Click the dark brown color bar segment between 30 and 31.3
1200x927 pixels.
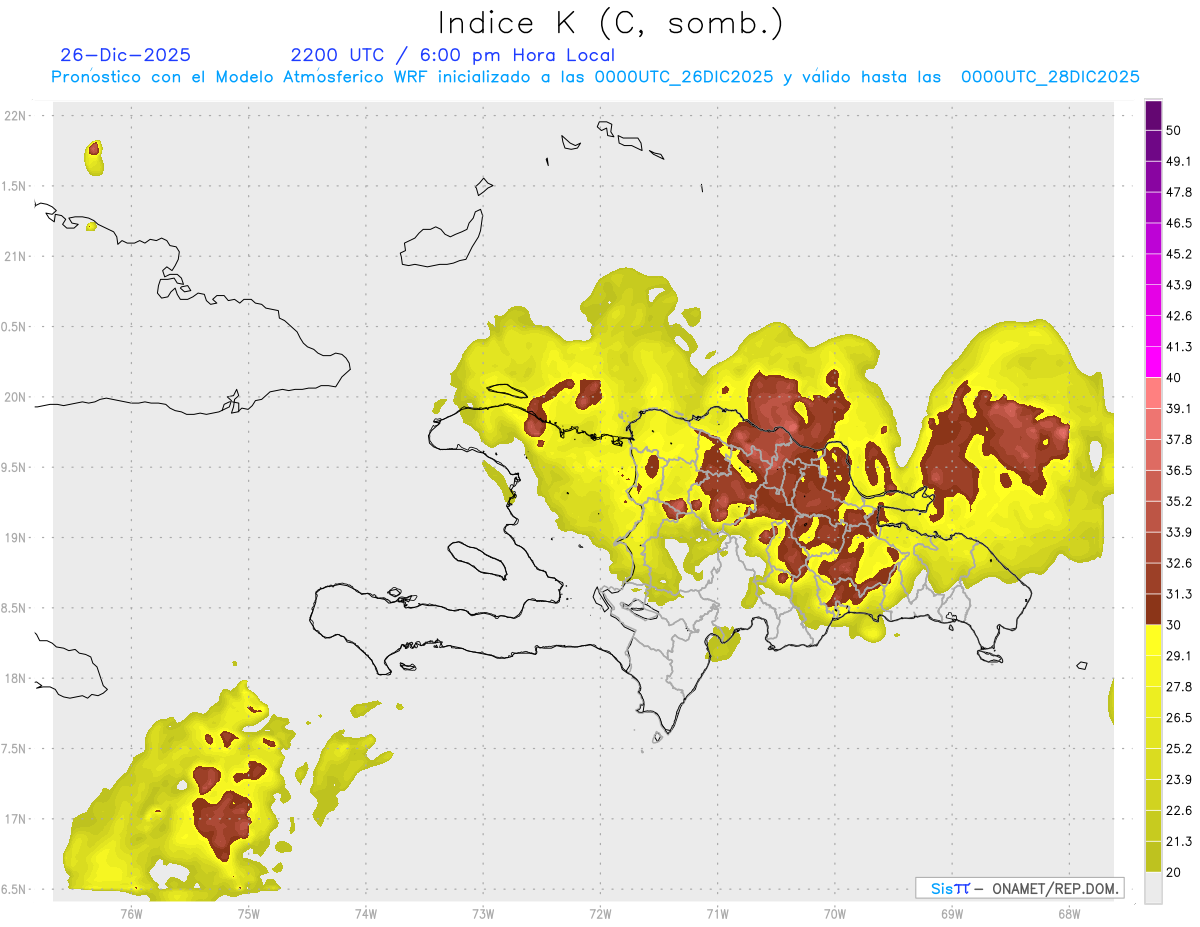pos(1153,610)
